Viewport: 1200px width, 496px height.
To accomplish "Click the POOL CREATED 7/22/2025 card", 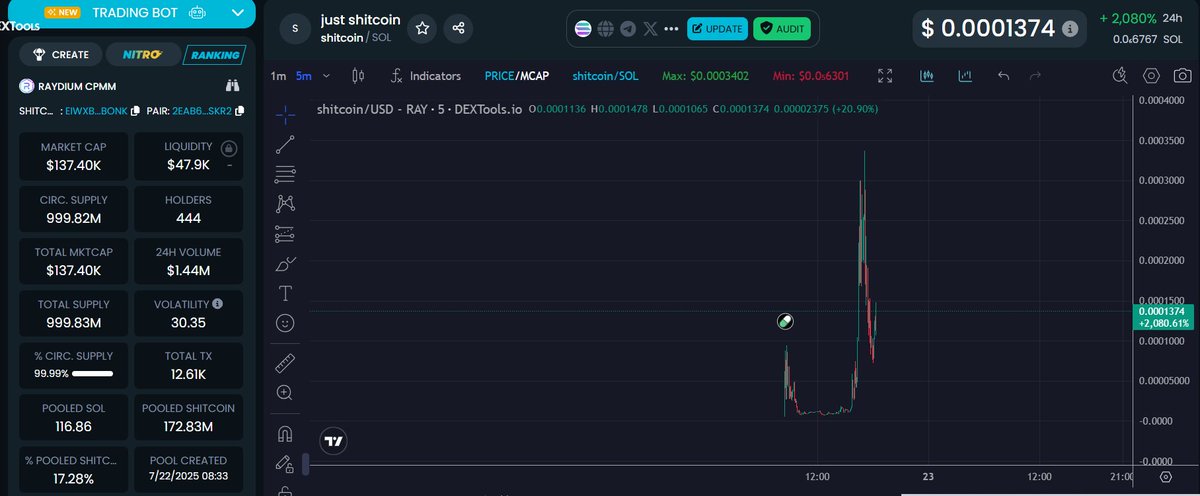I will 188,469.
